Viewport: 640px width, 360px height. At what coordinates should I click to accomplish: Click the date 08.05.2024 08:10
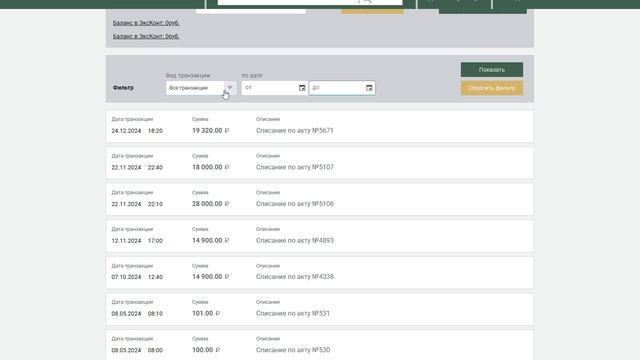click(x=137, y=314)
